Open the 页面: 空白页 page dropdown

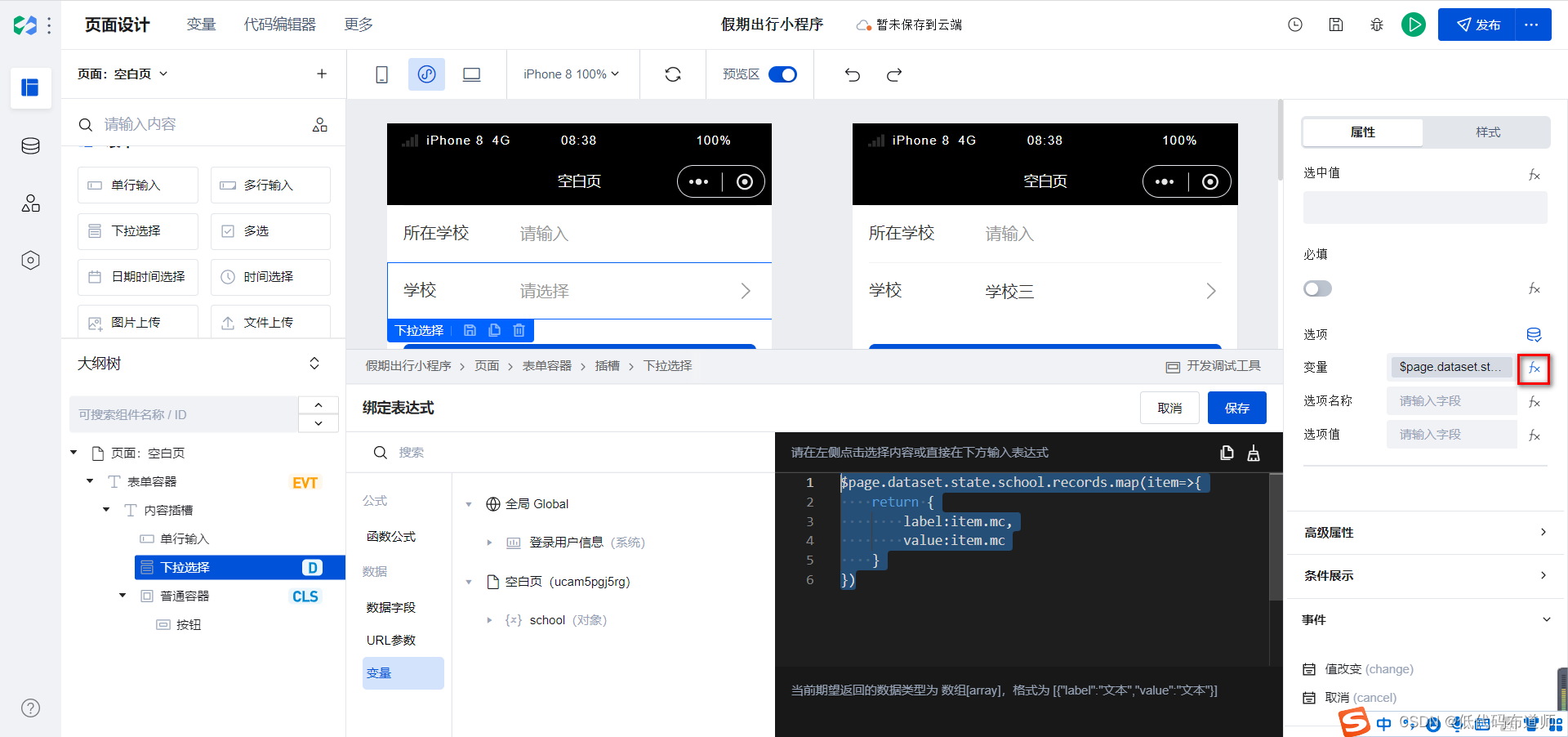click(x=122, y=74)
